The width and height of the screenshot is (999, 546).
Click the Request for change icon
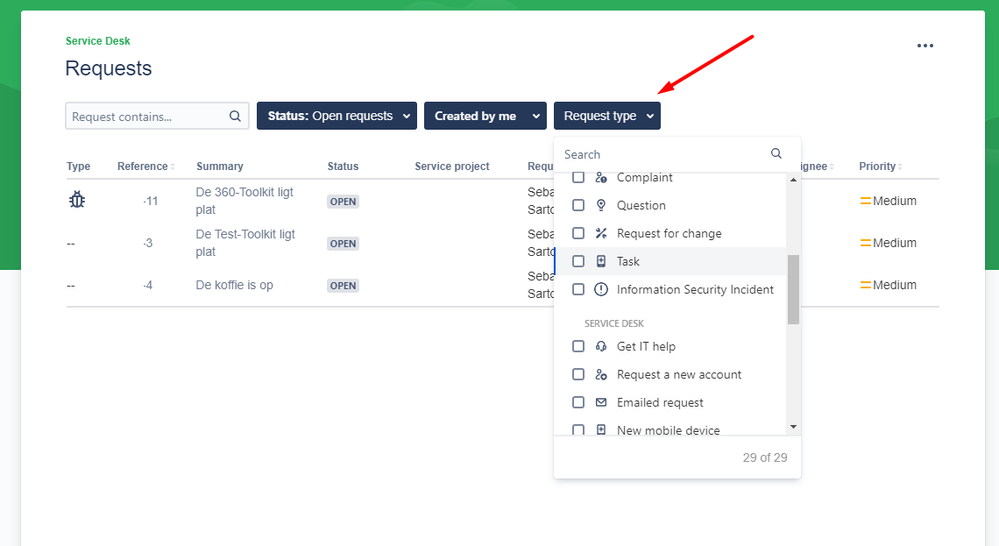click(601, 233)
